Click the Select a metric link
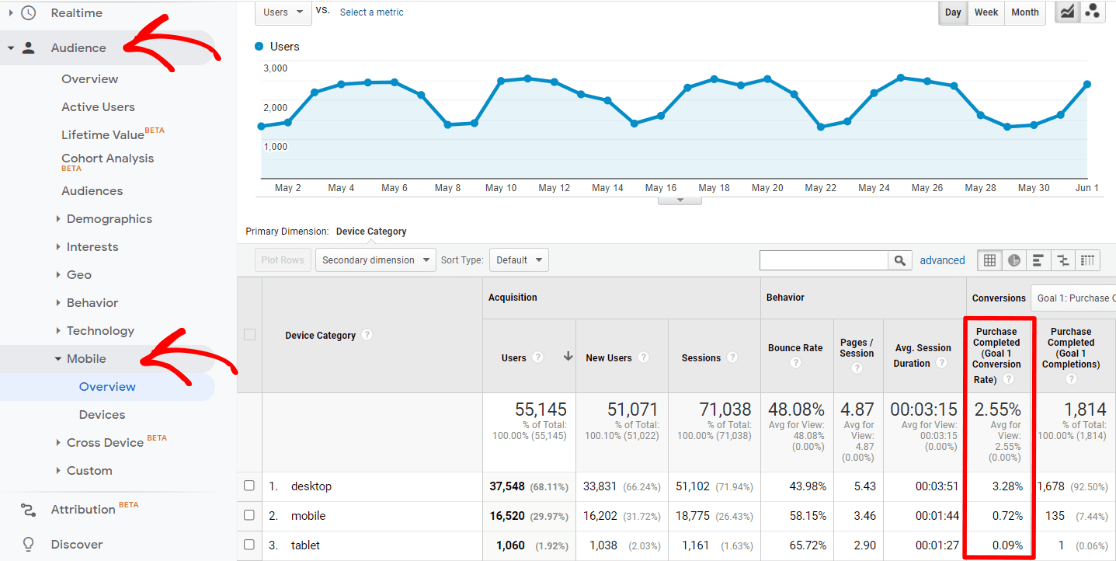 coord(372,12)
